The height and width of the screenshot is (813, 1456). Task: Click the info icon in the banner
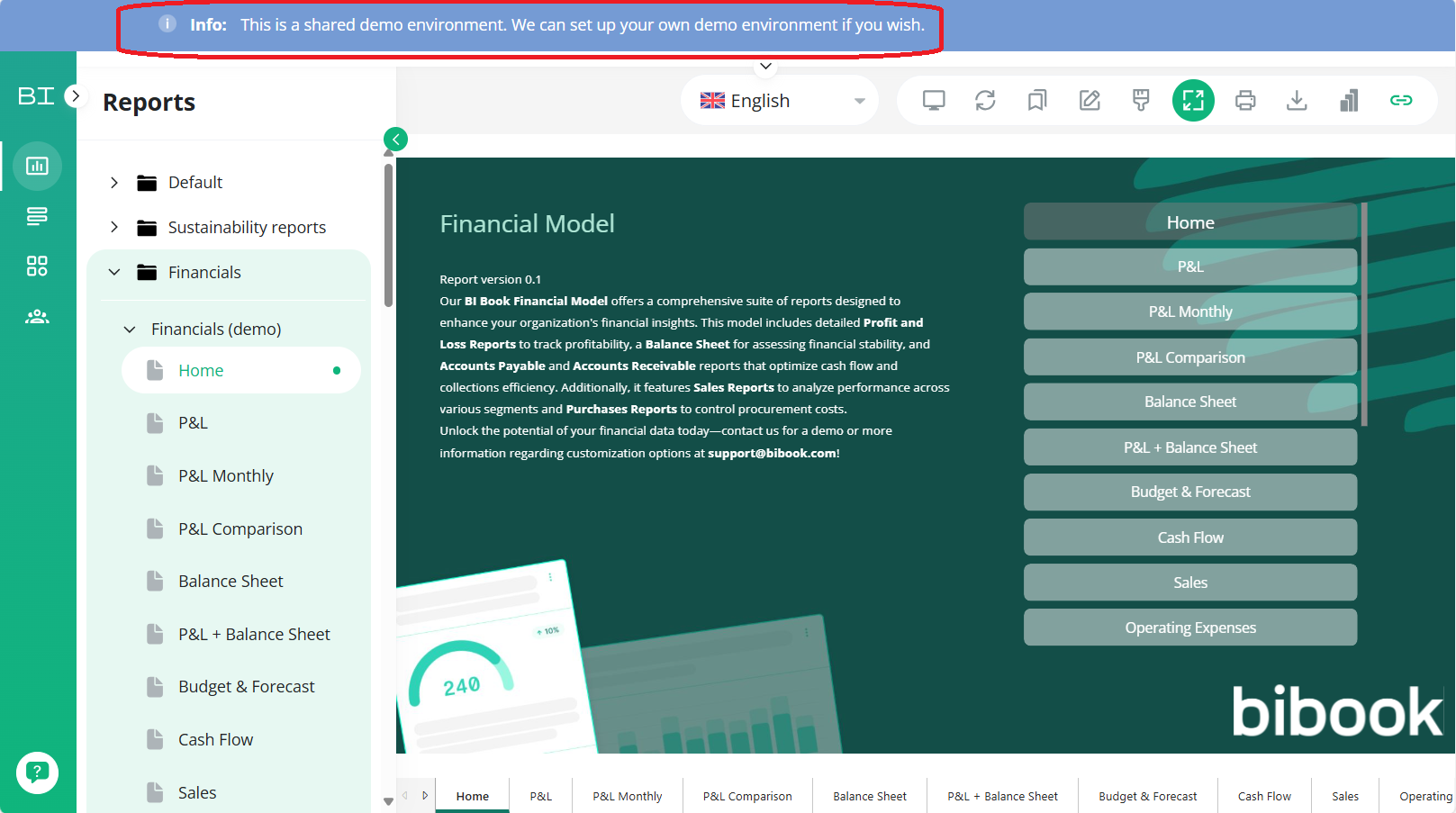coord(167,23)
